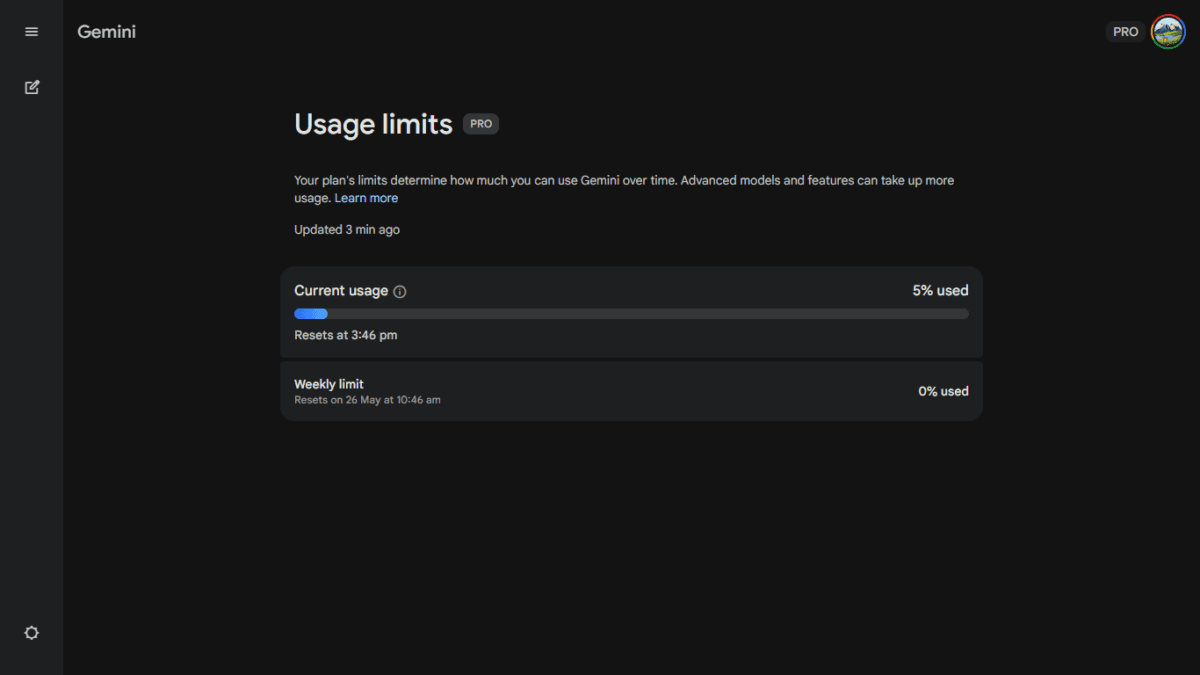Click "Resets on 26 May at 10:46 am"

[367, 400]
